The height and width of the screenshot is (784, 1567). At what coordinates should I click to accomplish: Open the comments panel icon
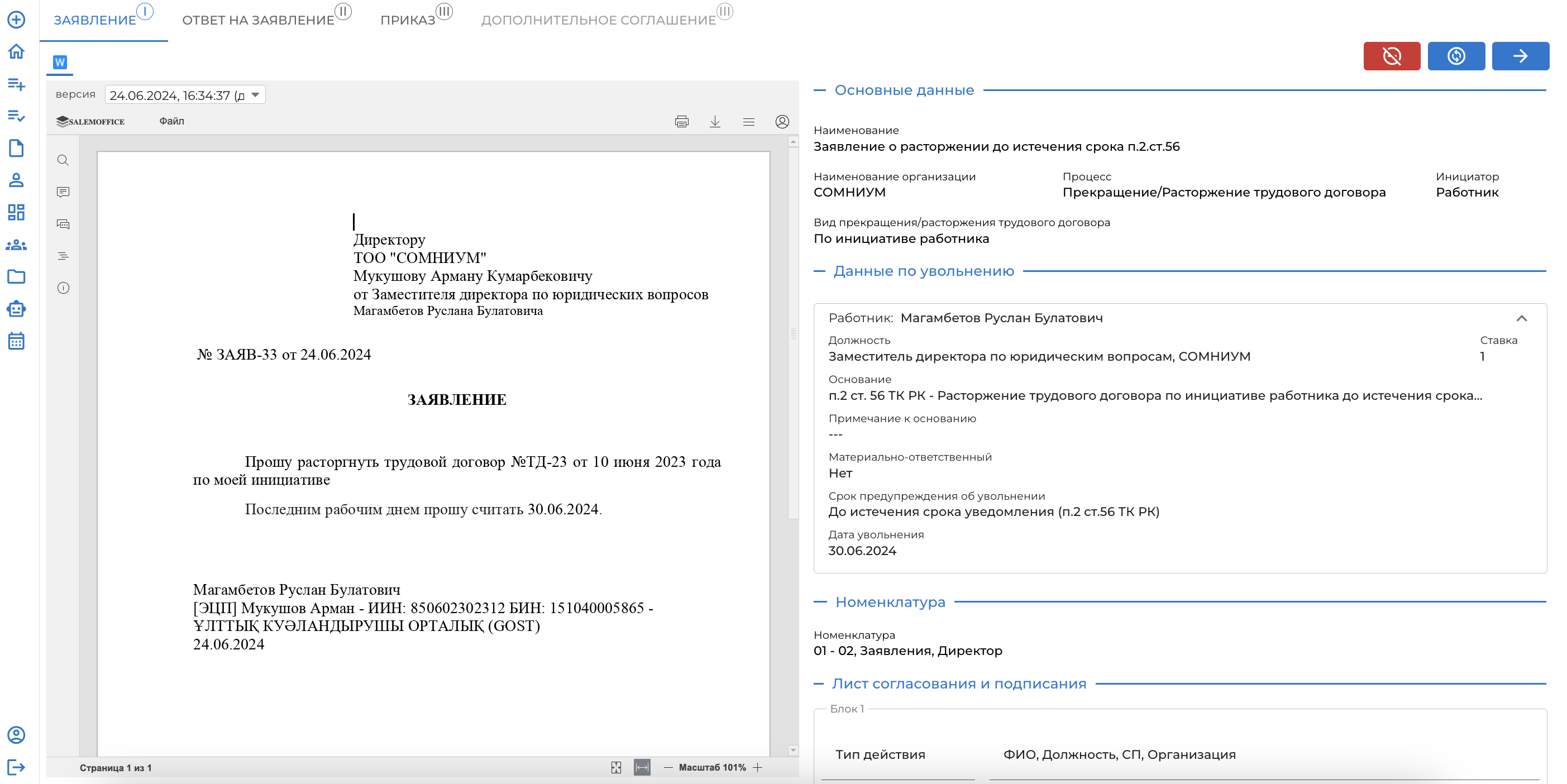(63, 192)
